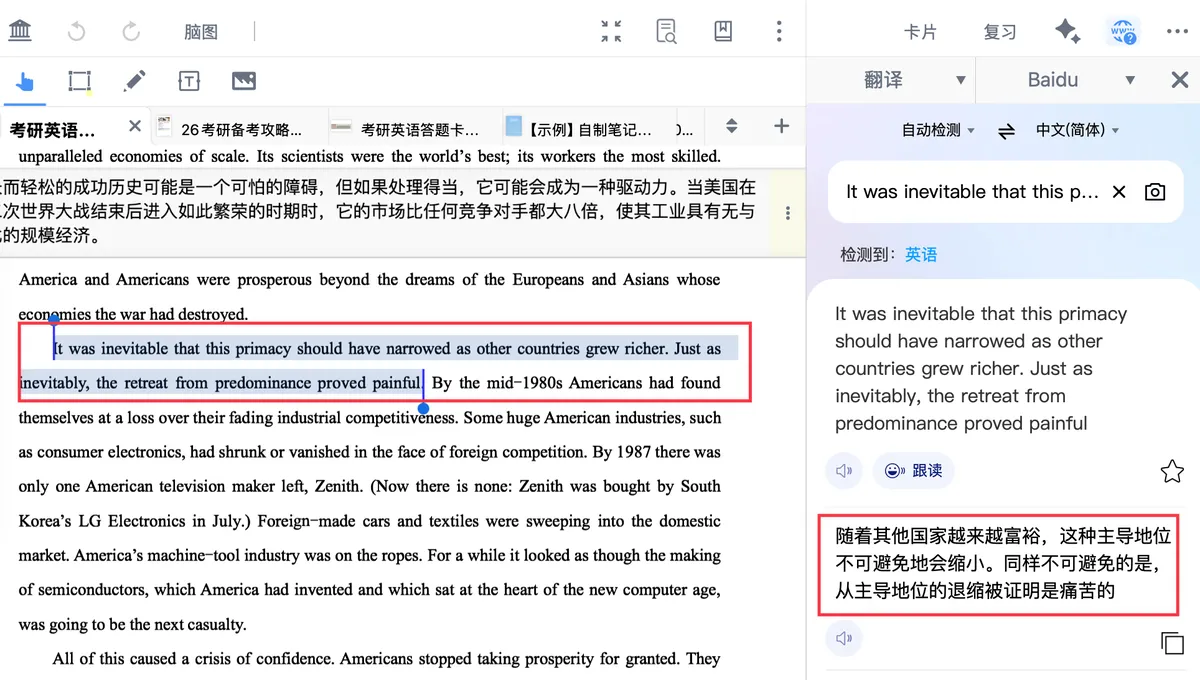The height and width of the screenshot is (680, 1200).
Task: Open the 中文(简体) target language dropdown
Action: (1078, 130)
